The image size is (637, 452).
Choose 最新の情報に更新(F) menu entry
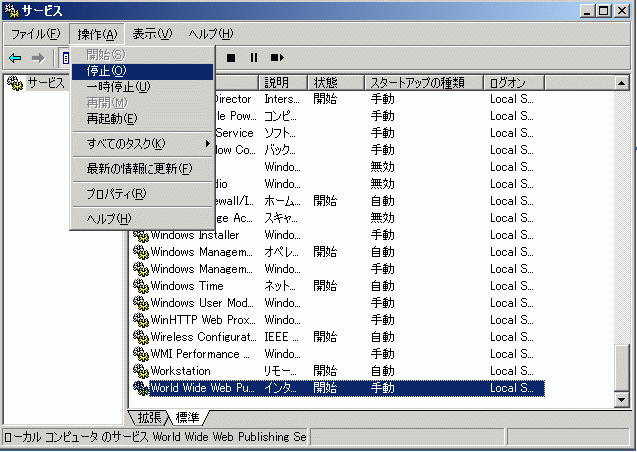142,169
